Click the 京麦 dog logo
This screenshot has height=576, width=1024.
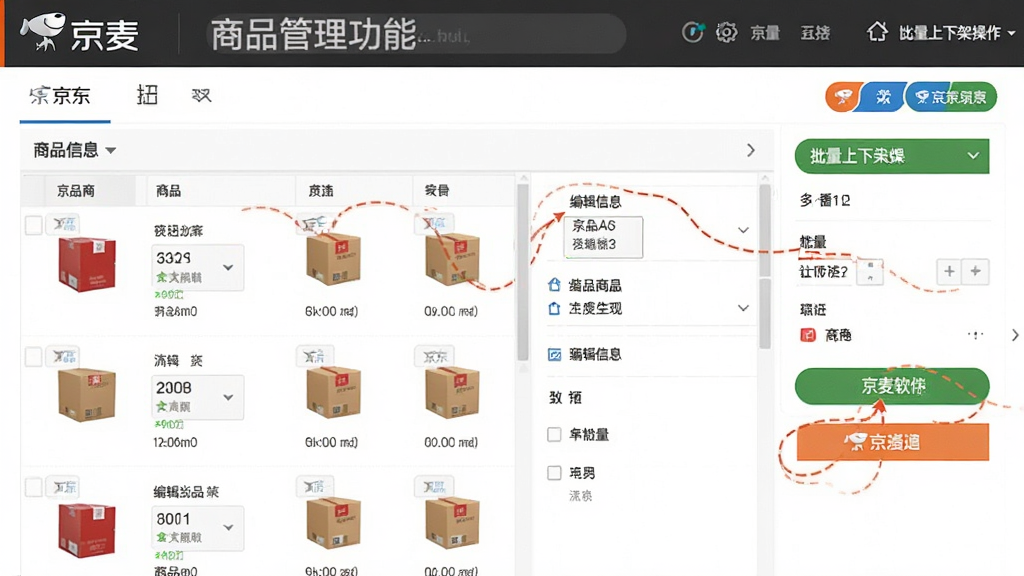43,31
